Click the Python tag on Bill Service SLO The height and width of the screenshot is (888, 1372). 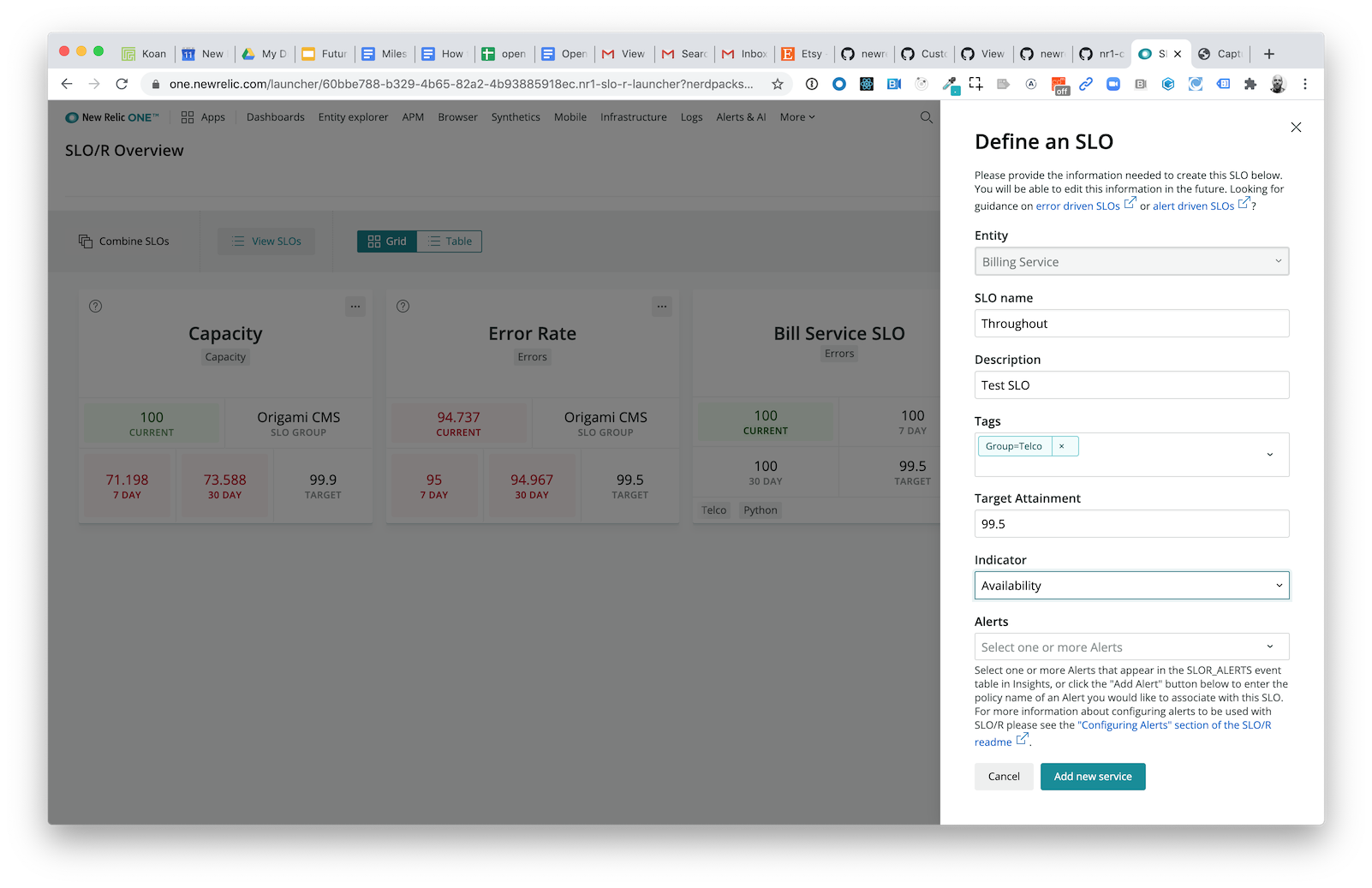point(761,510)
